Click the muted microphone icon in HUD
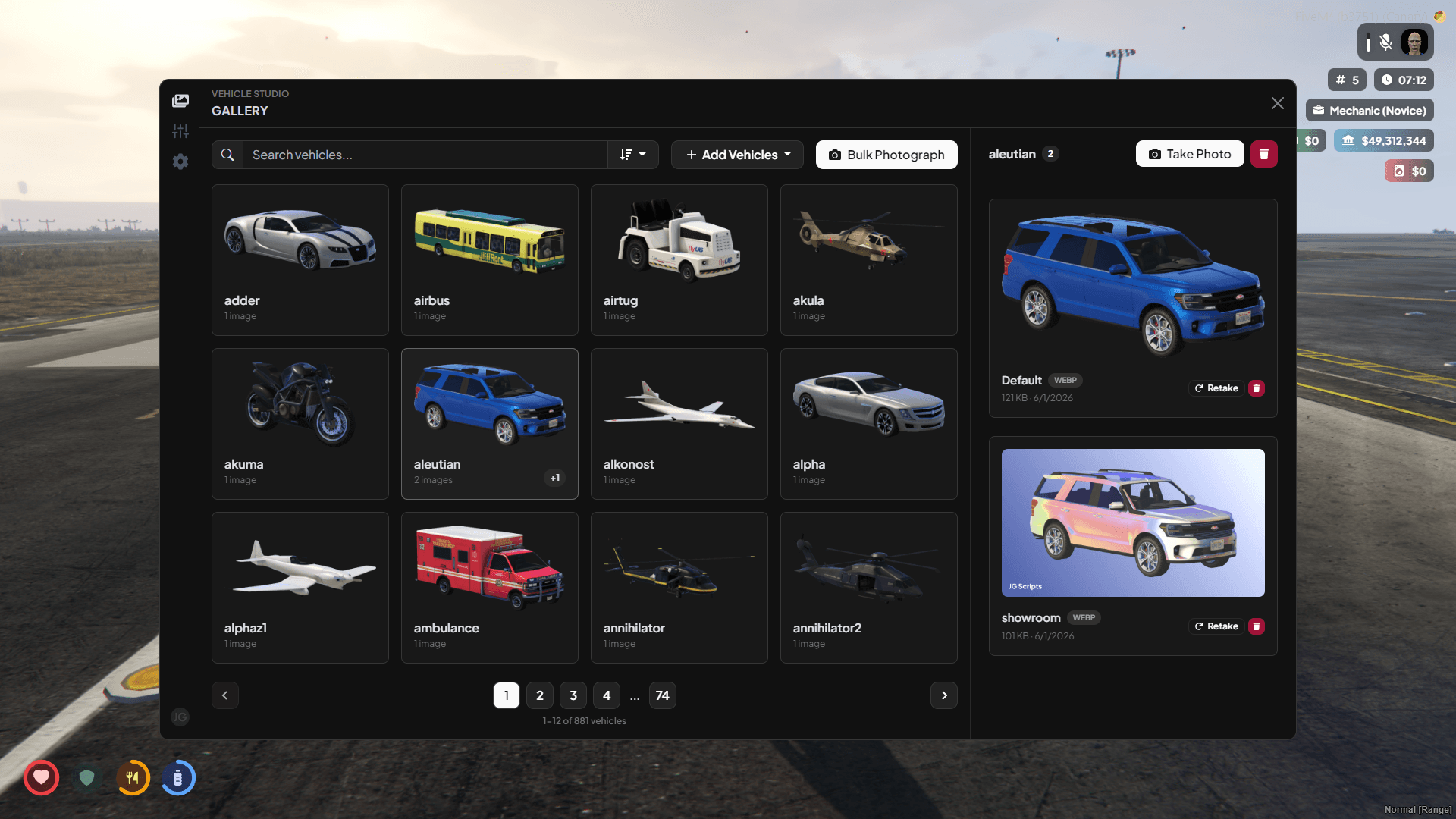This screenshot has width=1456, height=819. [x=1385, y=42]
